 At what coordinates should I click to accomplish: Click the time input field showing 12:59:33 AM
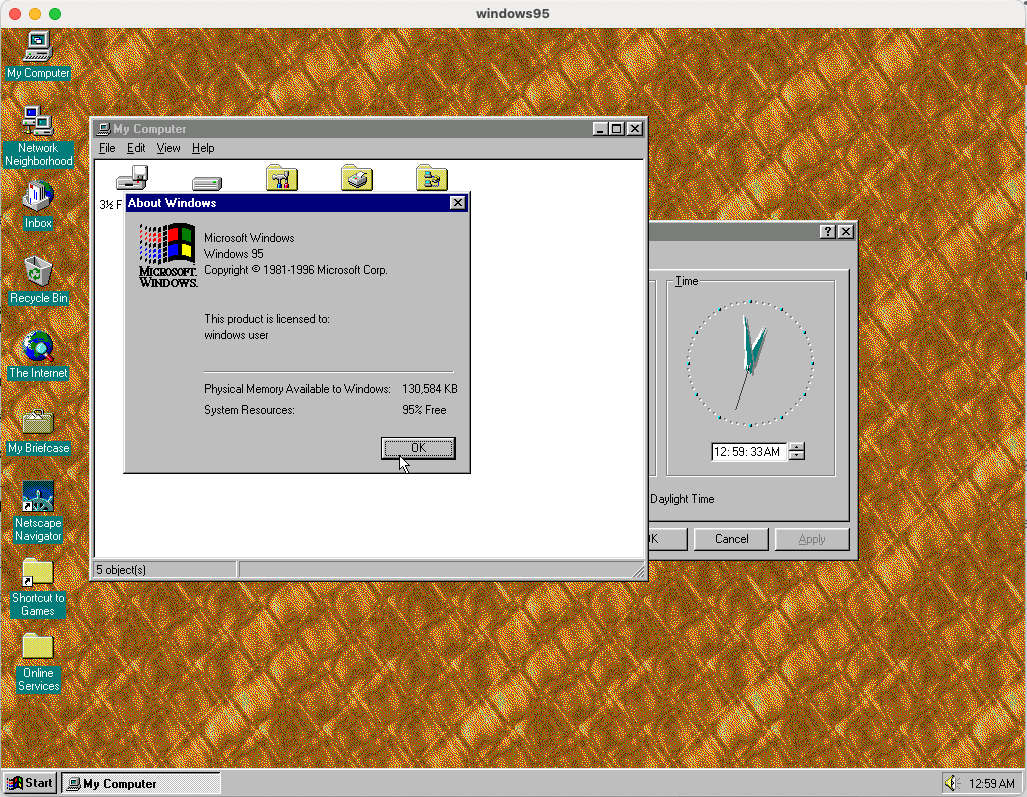(748, 452)
